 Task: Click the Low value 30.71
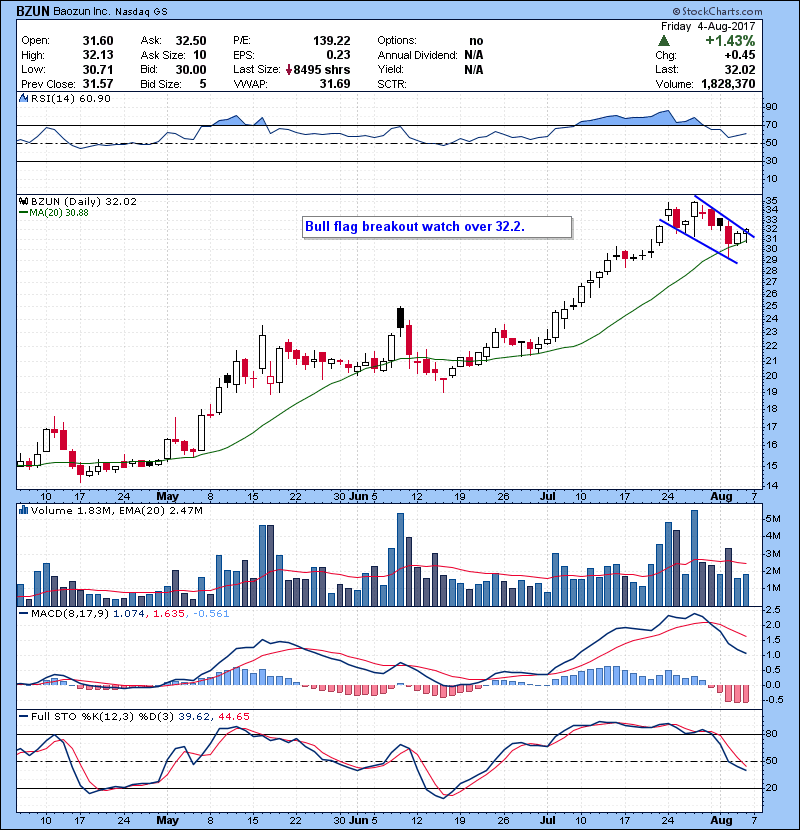coord(98,69)
